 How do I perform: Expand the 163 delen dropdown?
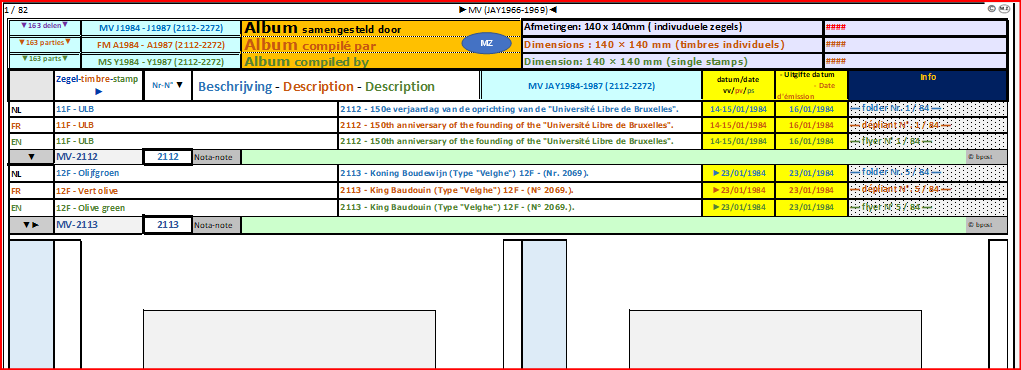[x=45, y=27]
